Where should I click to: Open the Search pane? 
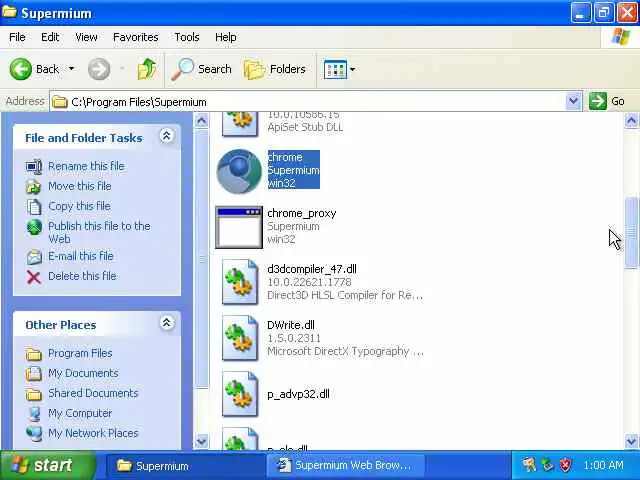[201, 69]
